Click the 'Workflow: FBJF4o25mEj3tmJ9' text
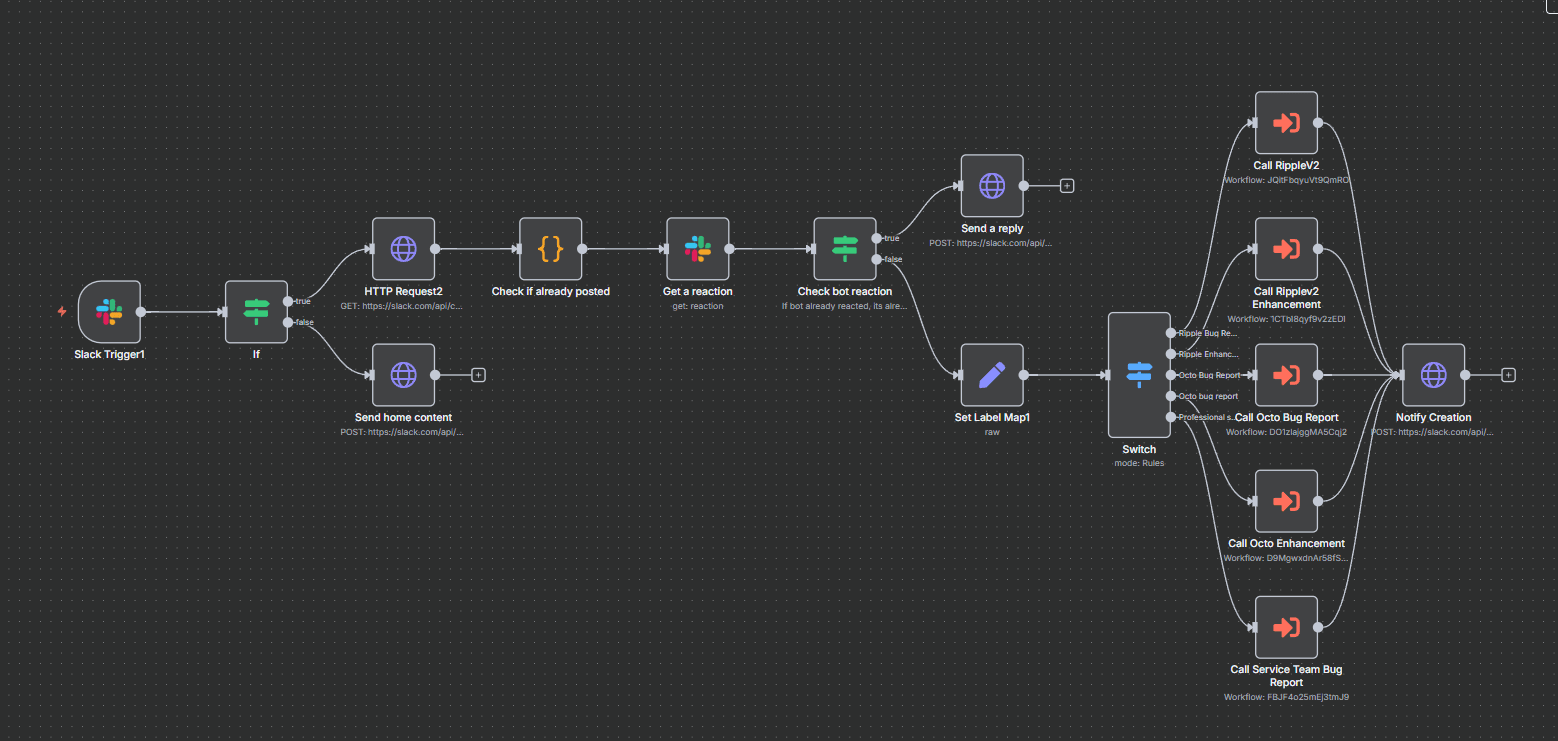Viewport: 1558px width, 741px height. point(1286,697)
